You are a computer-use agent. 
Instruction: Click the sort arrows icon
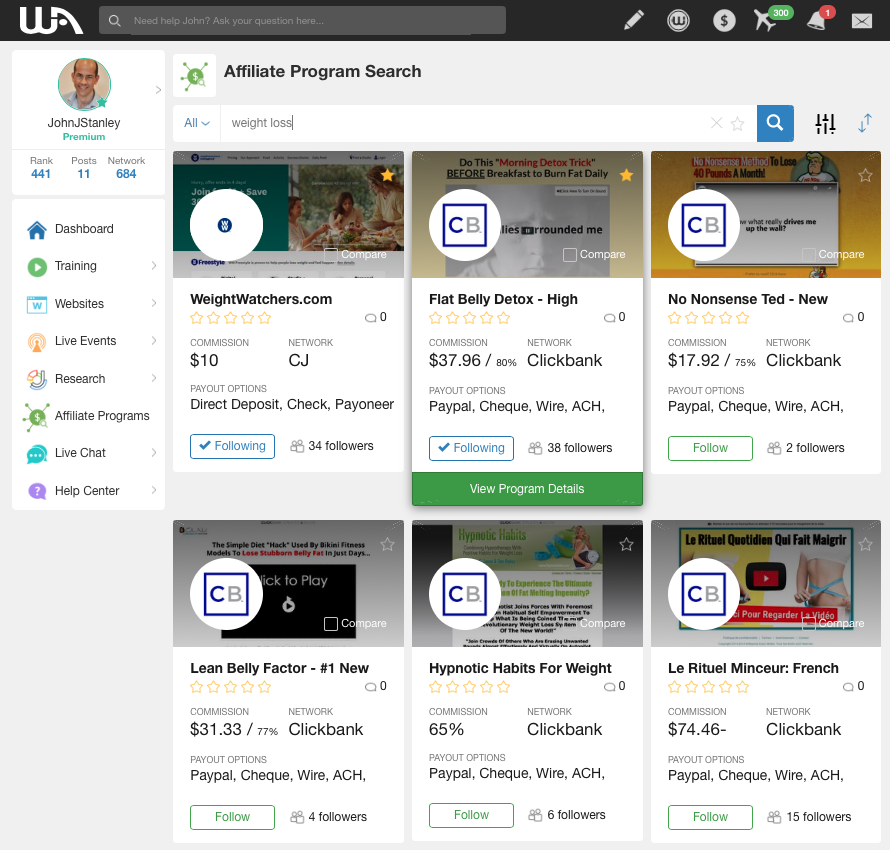(864, 123)
